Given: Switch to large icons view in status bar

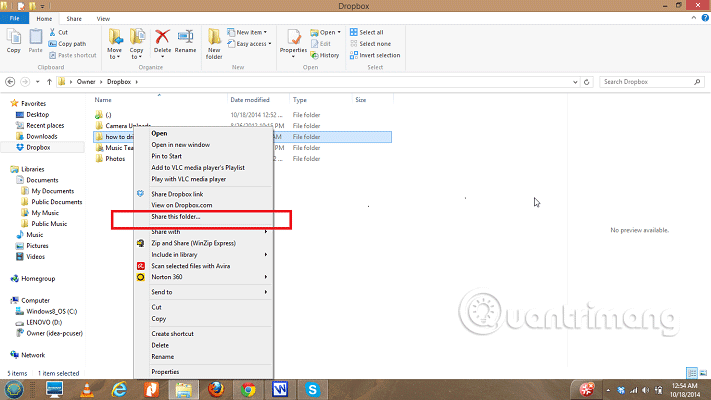Looking at the screenshot, I should pyautogui.click(x=703, y=373).
